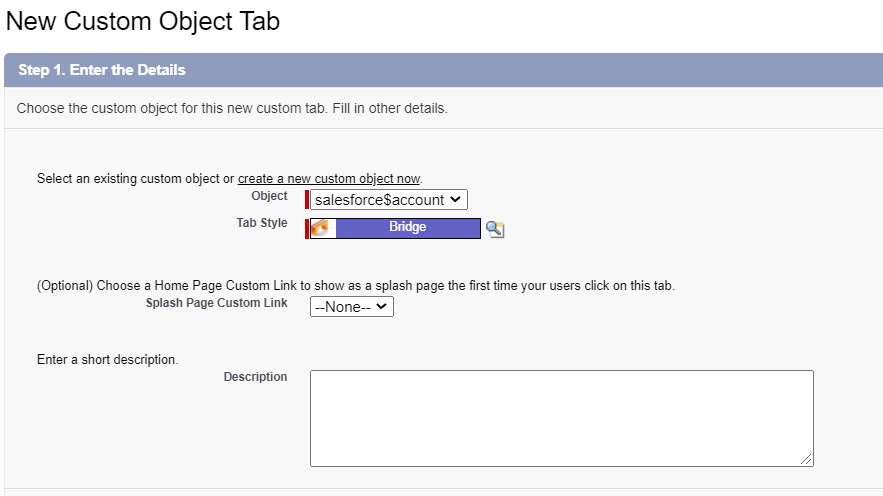
Task: Open the Tab Style lookup magnifier icon
Action: click(x=494, y=229)
